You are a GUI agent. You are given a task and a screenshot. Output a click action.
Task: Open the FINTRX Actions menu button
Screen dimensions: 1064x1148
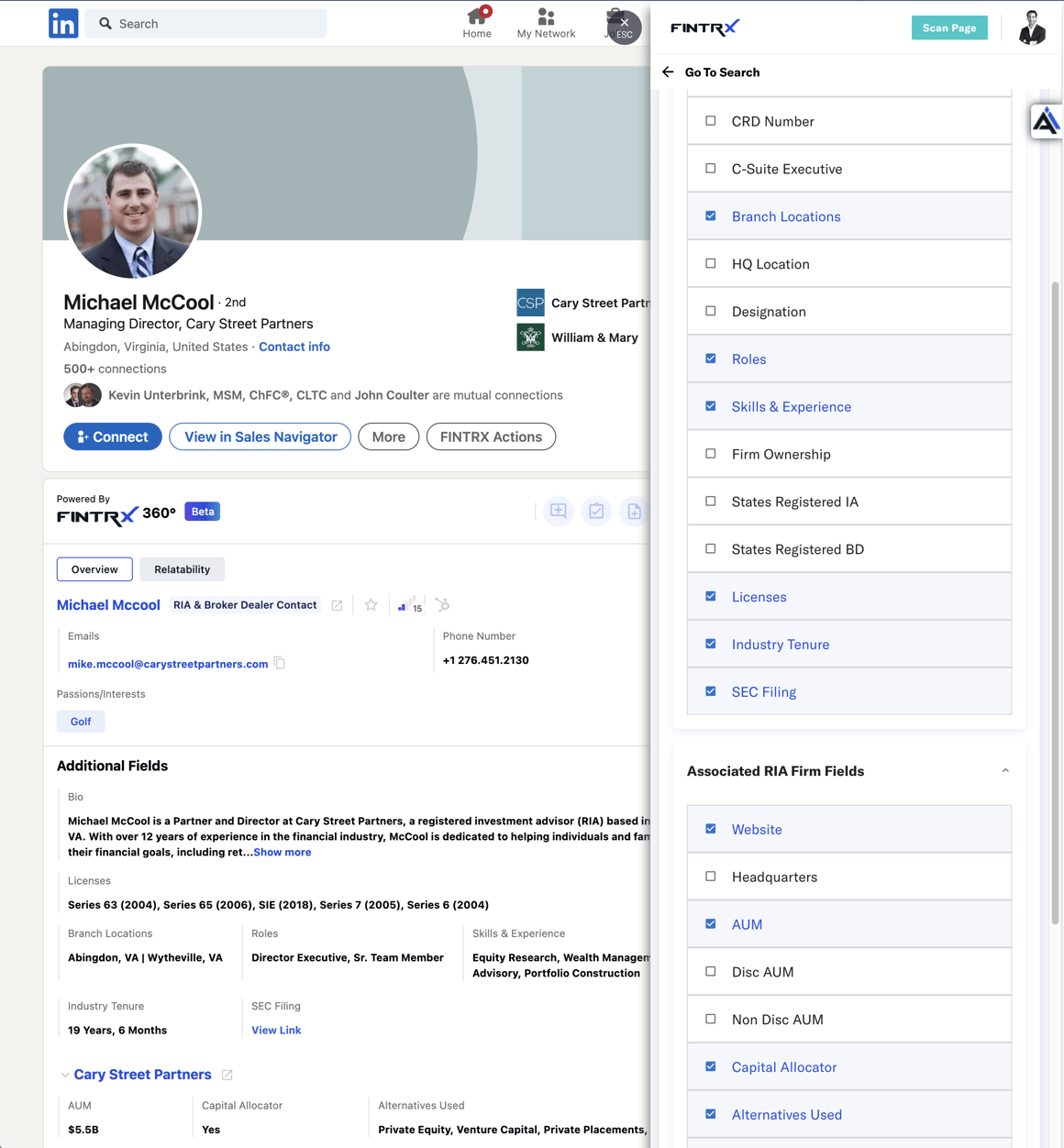point(491,436)
